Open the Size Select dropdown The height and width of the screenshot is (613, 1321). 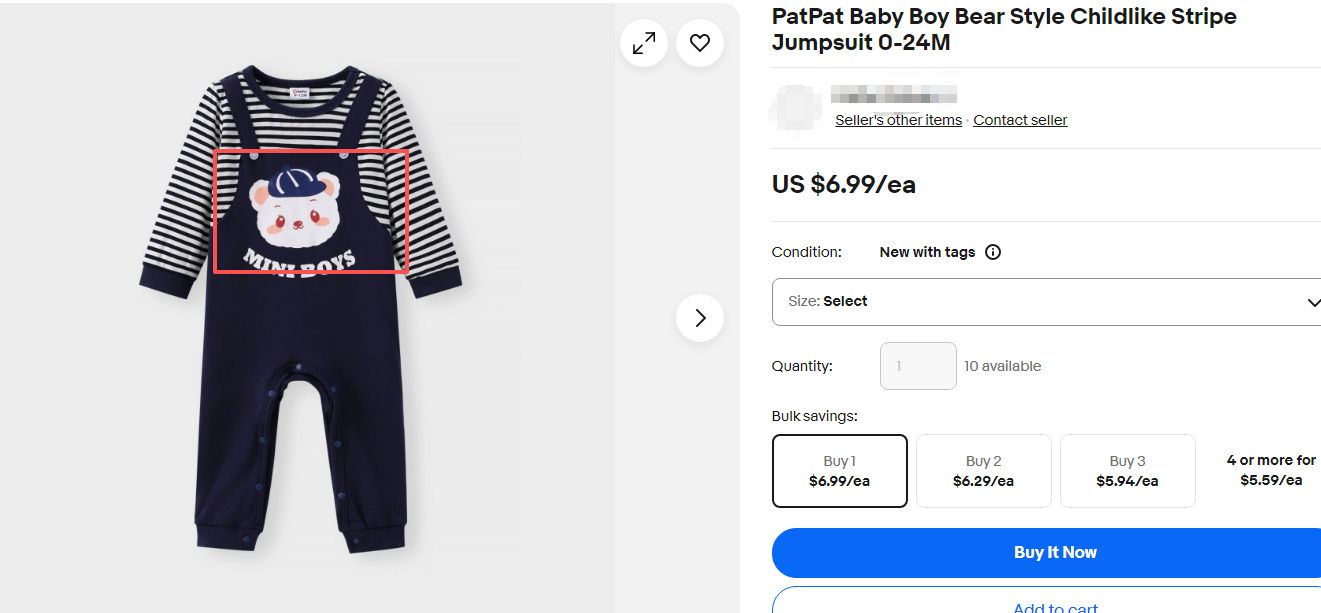1046,302
